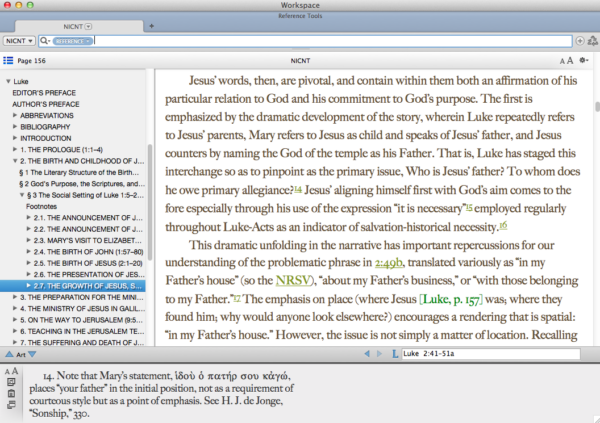This screenshot has height=423, width=600.
Task: Expand the INTRODUCTION section
Action: click(15, 138)
